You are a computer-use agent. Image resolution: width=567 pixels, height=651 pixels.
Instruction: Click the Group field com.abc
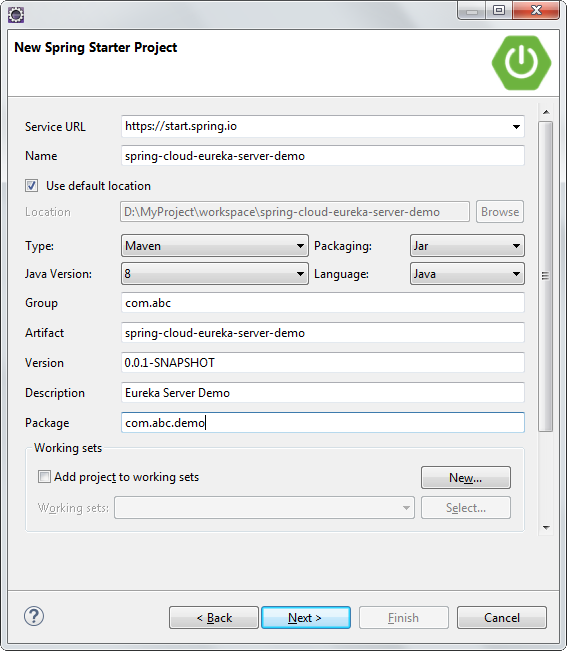pos(323,303)
